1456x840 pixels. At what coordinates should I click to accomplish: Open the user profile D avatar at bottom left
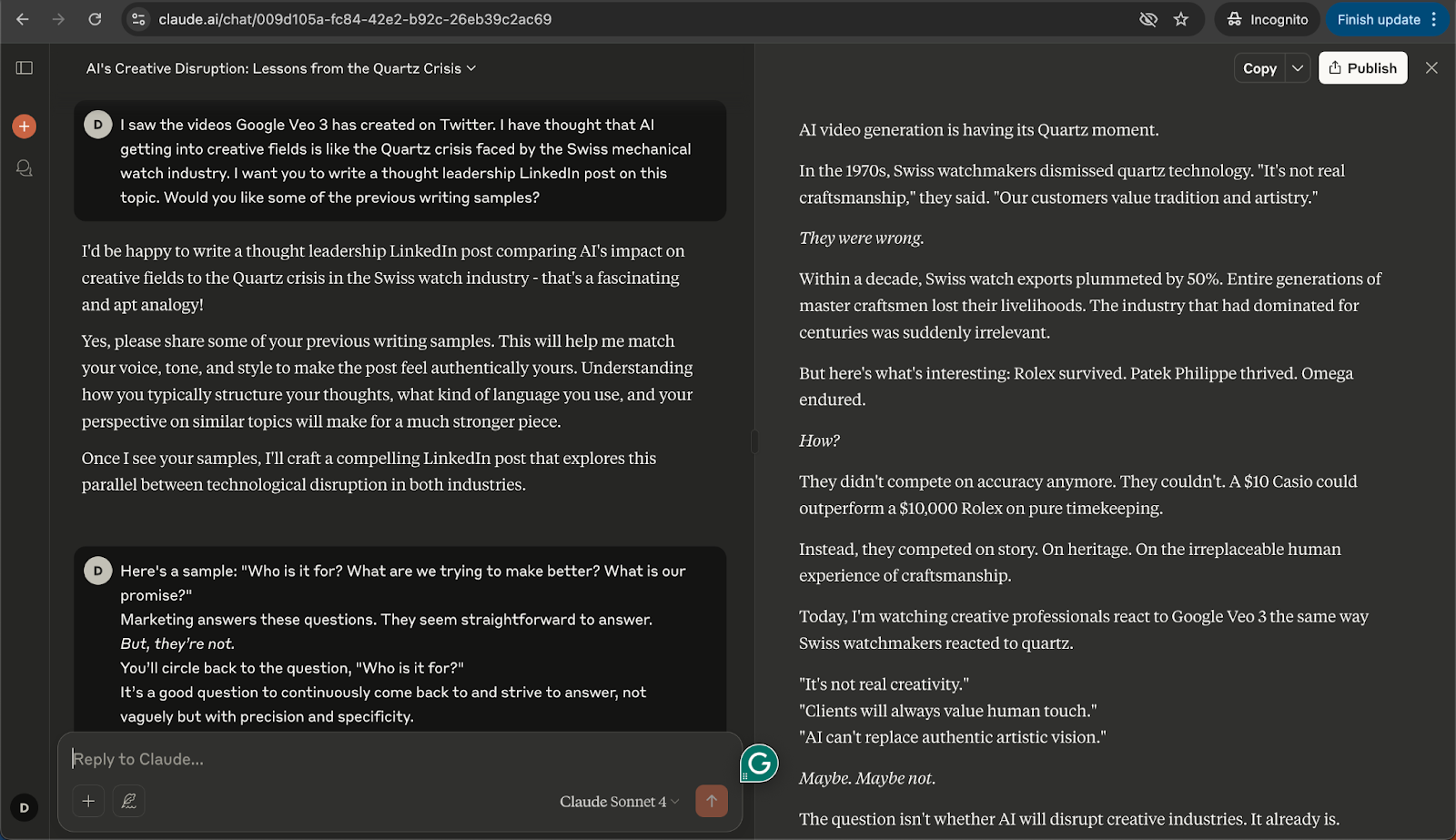pos(24,807)
